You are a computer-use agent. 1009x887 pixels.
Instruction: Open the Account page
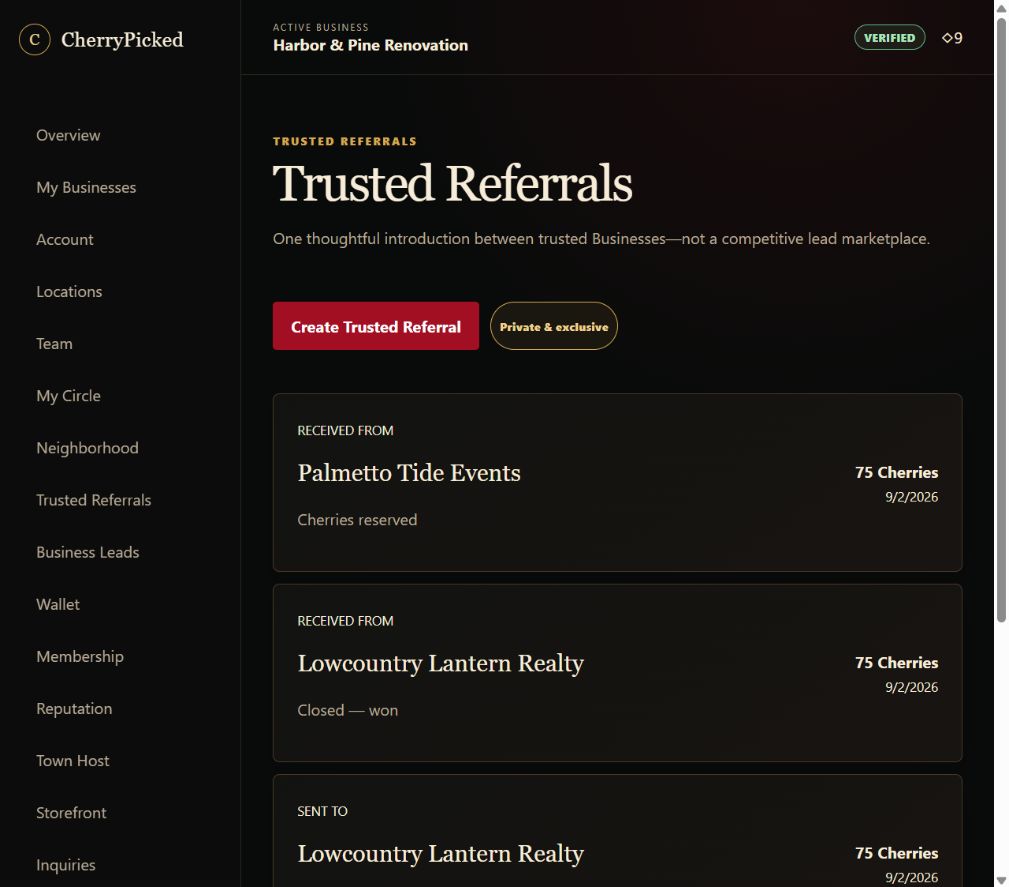[65, 239]
